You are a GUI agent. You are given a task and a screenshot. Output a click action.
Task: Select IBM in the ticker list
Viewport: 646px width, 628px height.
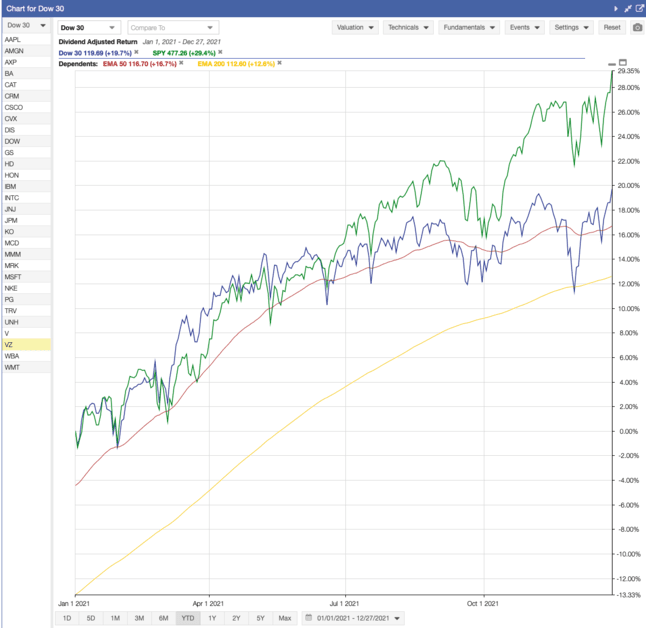pyautogui.click(x=26, y=187)
